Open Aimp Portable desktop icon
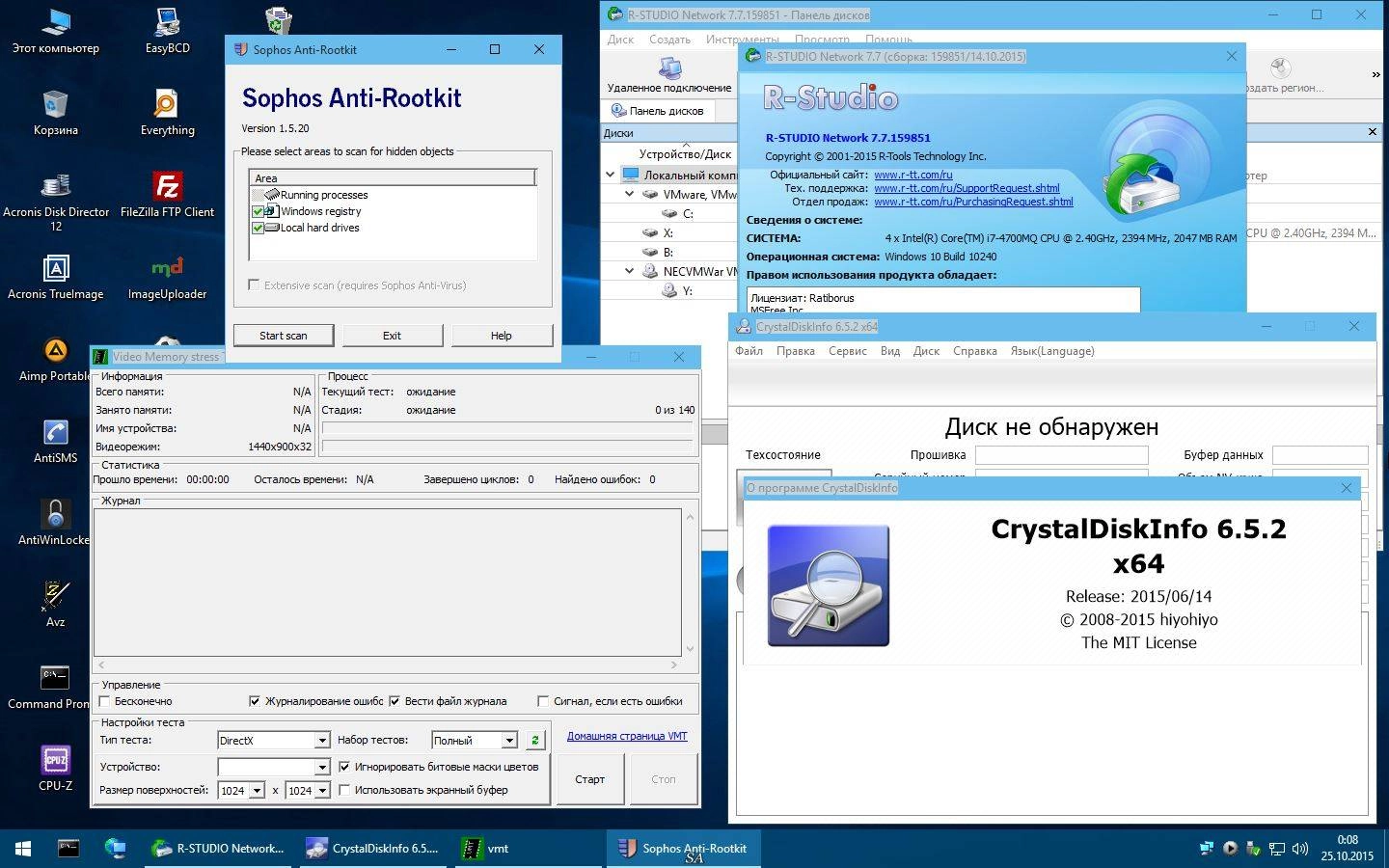1389x868 pixels. click(x=56, y=358)
